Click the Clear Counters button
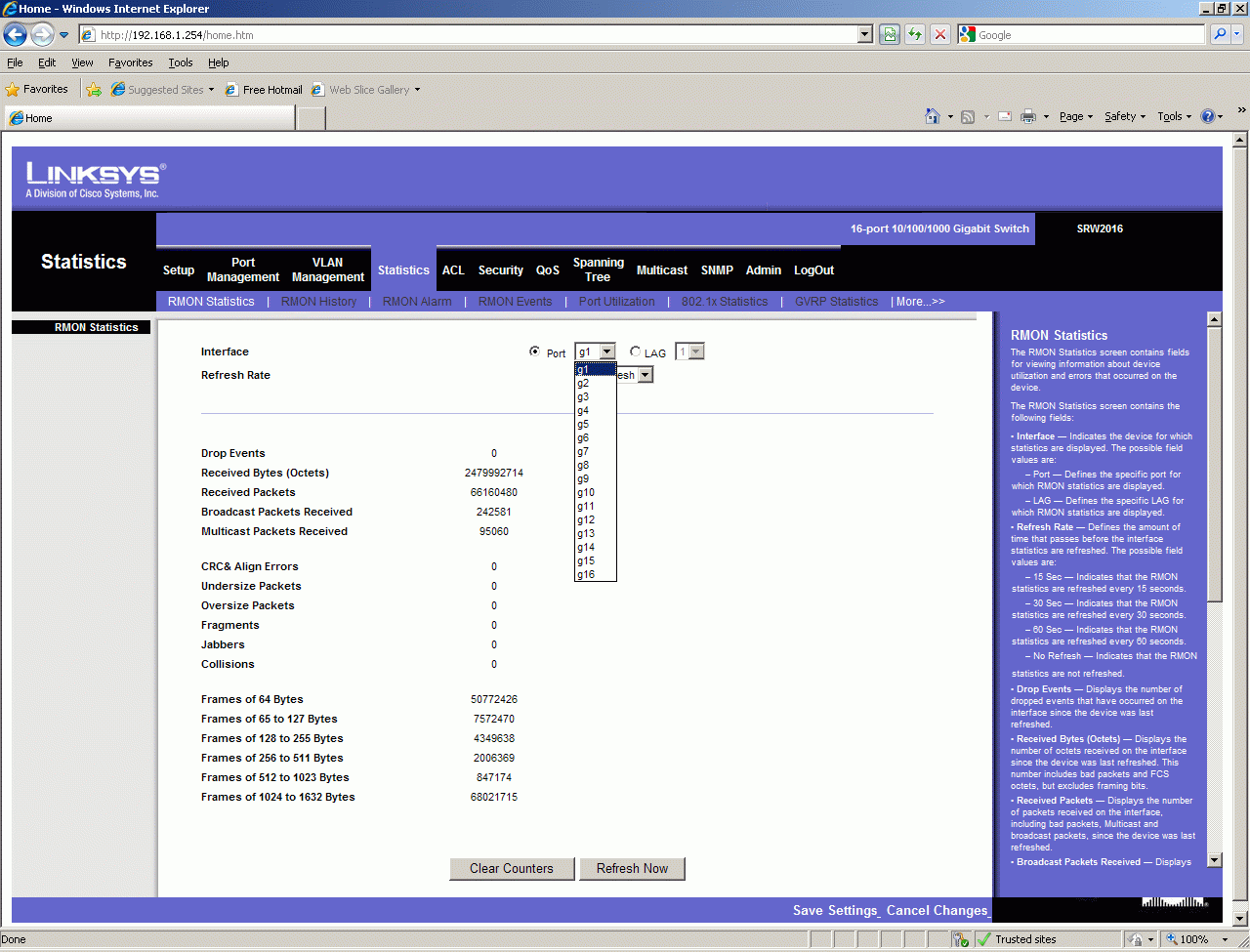The image size is (1250, 952). click(512, 869)
